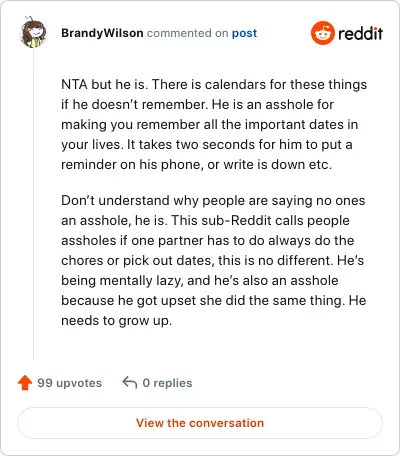Screen dimensions: 400x456
Task: Follow the blue "post" link
Action: 244,33
